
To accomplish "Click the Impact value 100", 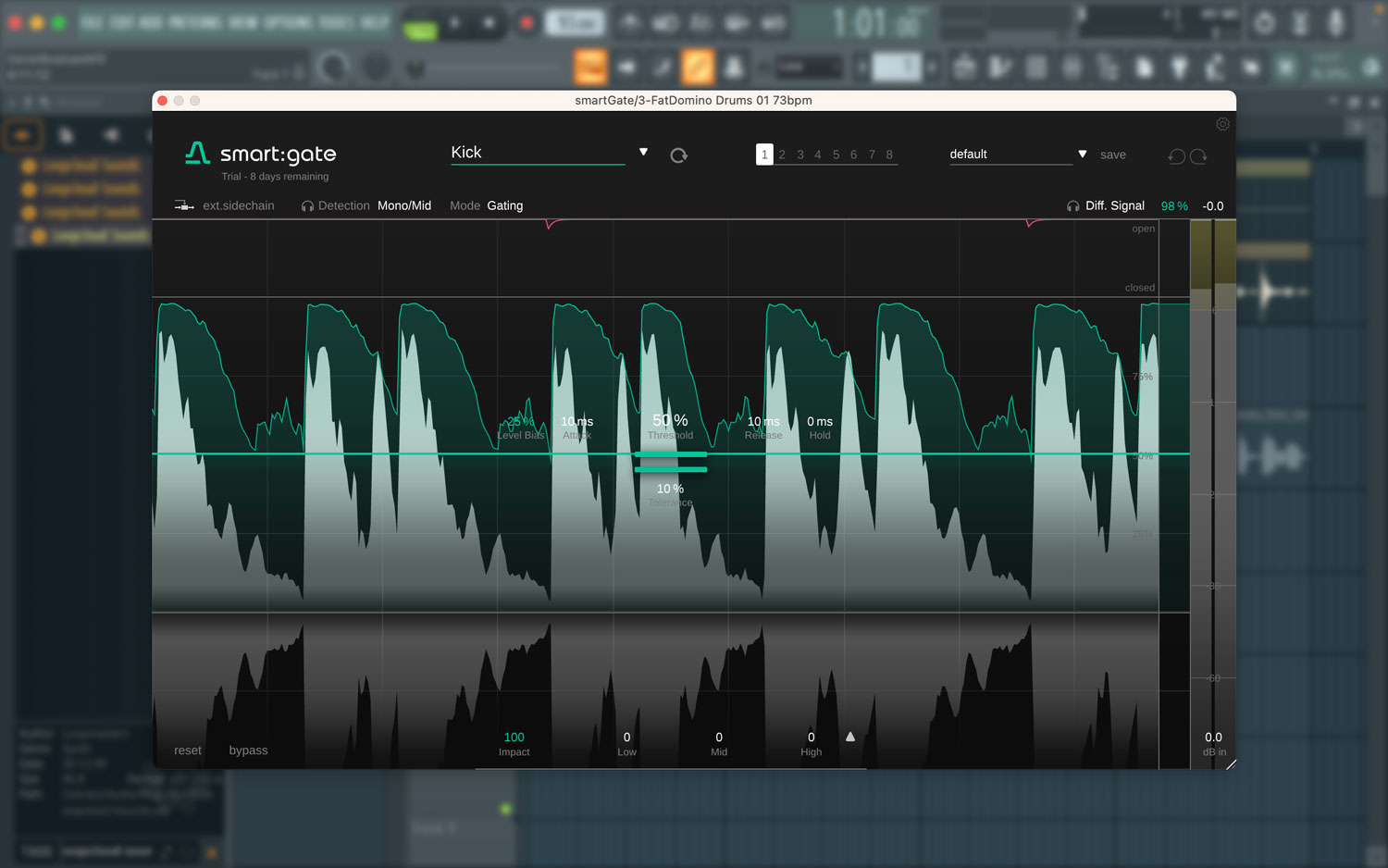I will 514,738.
